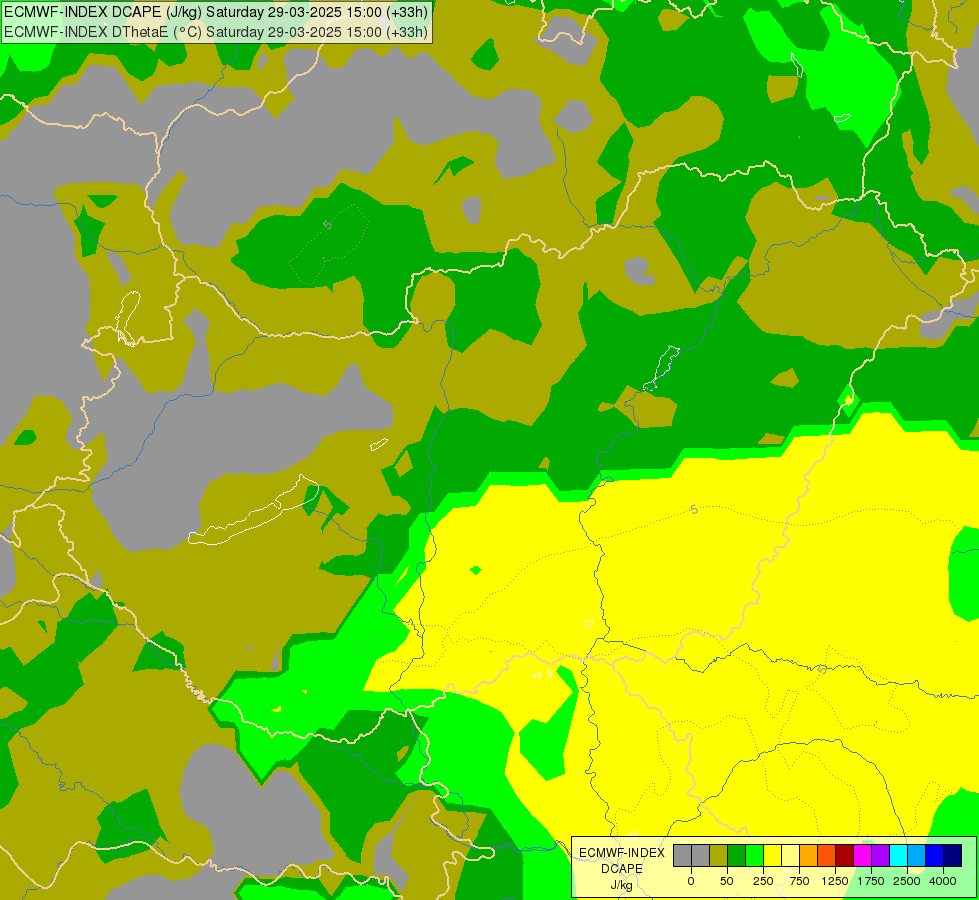
Task: Pick the olive swatch in the DCAPE legend
Action: (x=718, y=856)
